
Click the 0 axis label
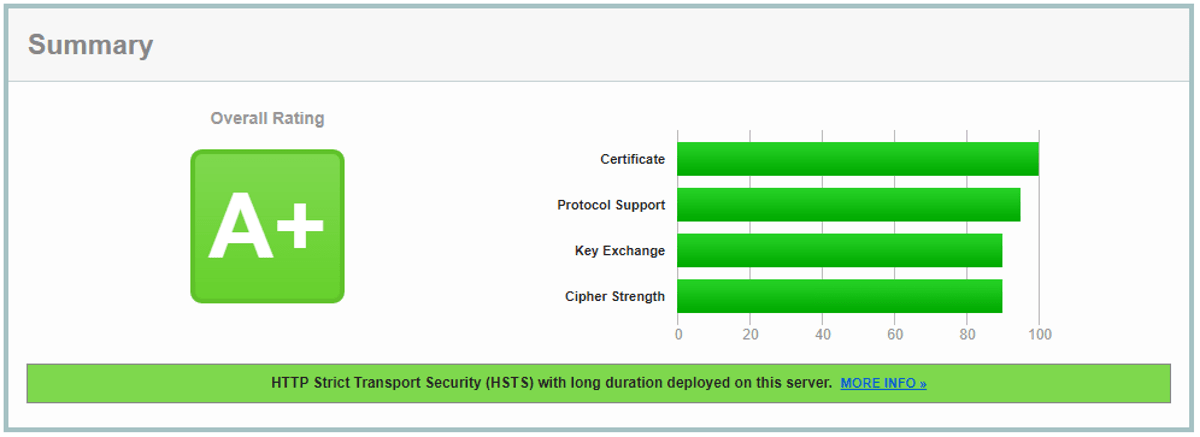(x=678, y=334)
